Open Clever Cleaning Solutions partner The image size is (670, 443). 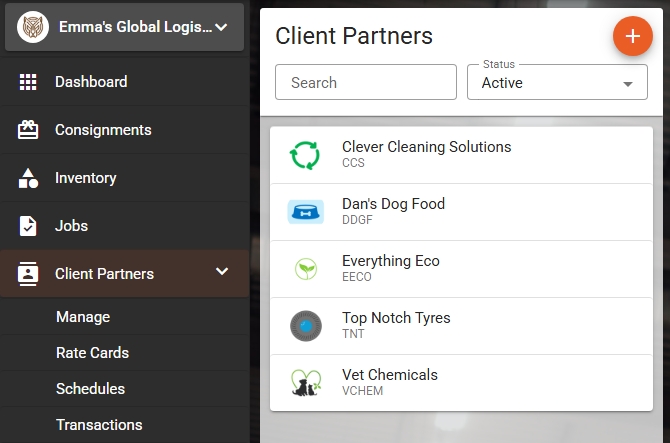click(461, 155)
